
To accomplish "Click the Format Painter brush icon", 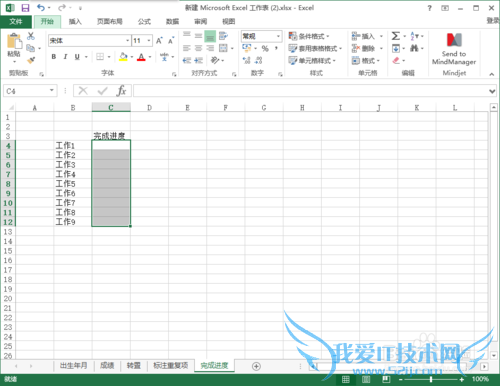I will click(31, 60).
